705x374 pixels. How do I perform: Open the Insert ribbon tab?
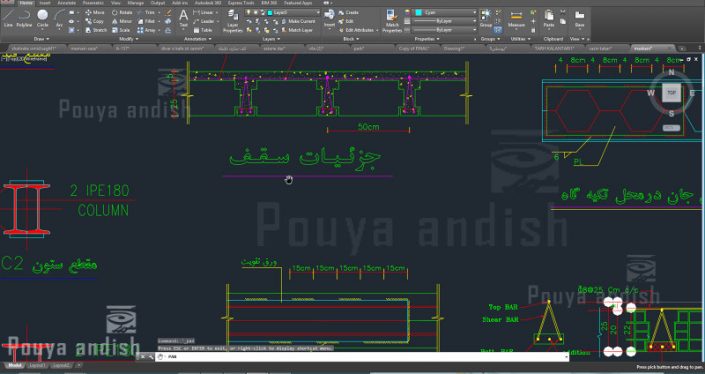(x=45, y=3)
